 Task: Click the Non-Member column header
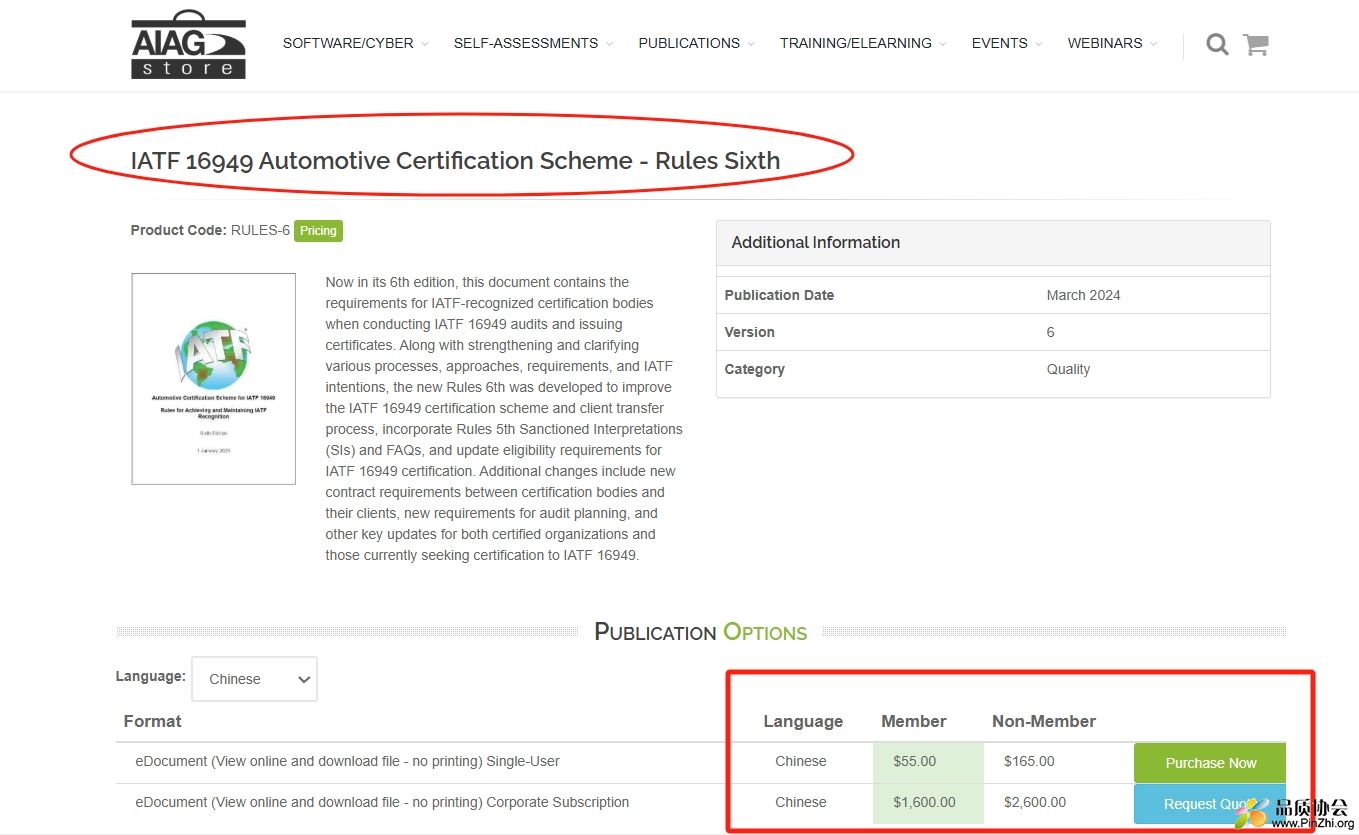pos(1044,721)
